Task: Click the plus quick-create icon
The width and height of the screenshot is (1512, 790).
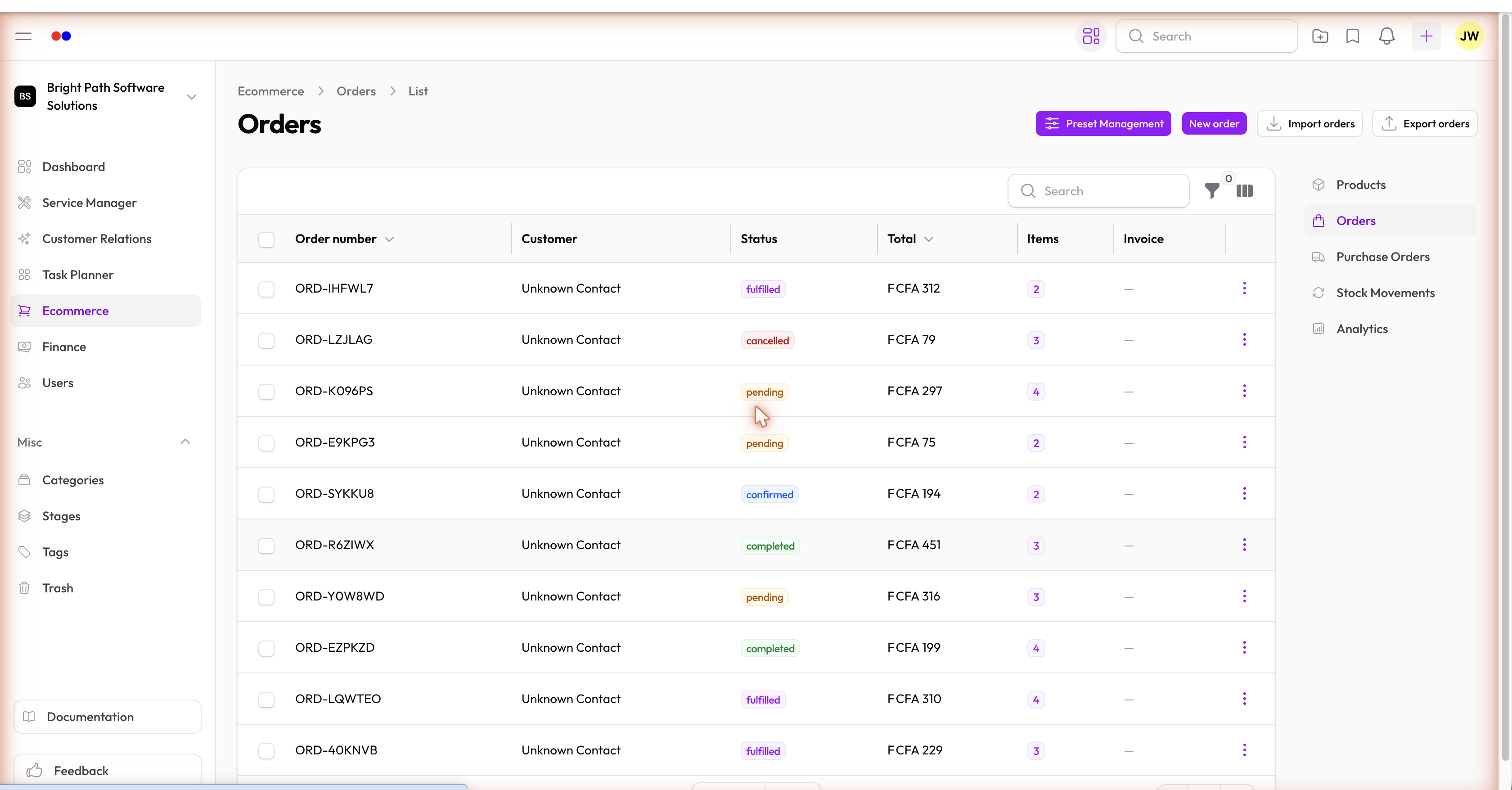Action: (1426, 36)
